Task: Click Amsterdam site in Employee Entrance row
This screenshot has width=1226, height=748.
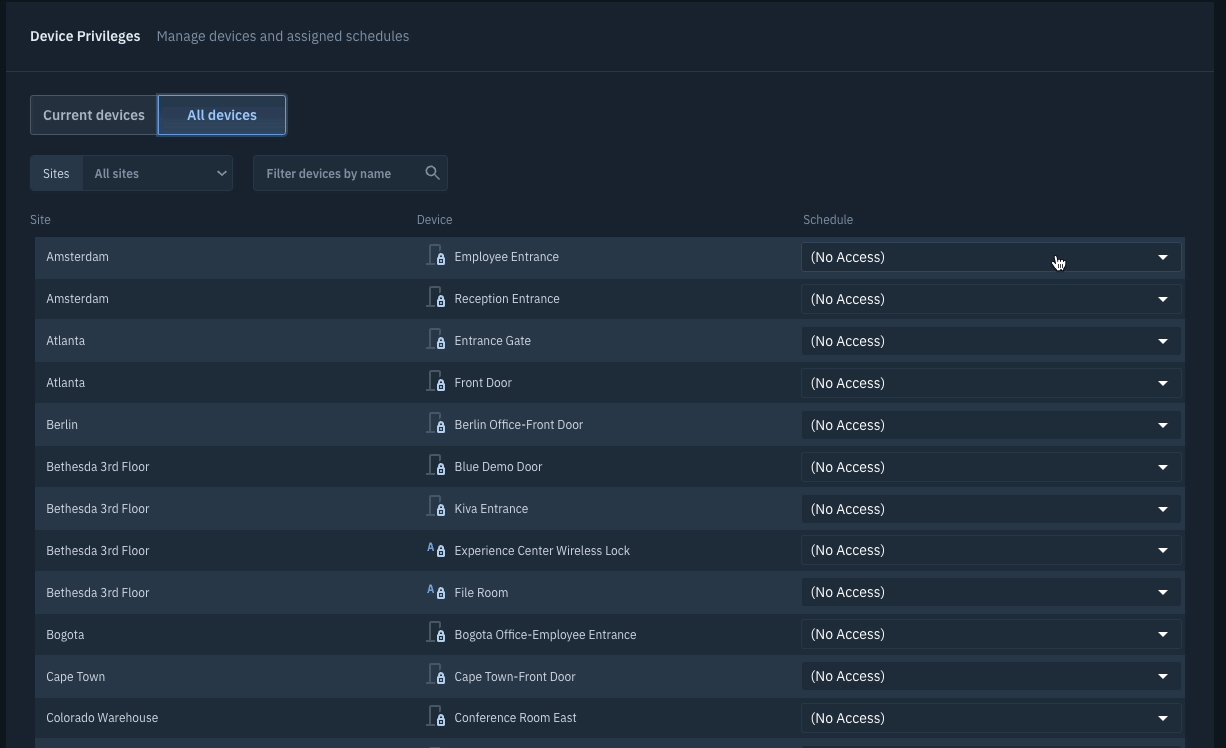Action: pos(77,257)
